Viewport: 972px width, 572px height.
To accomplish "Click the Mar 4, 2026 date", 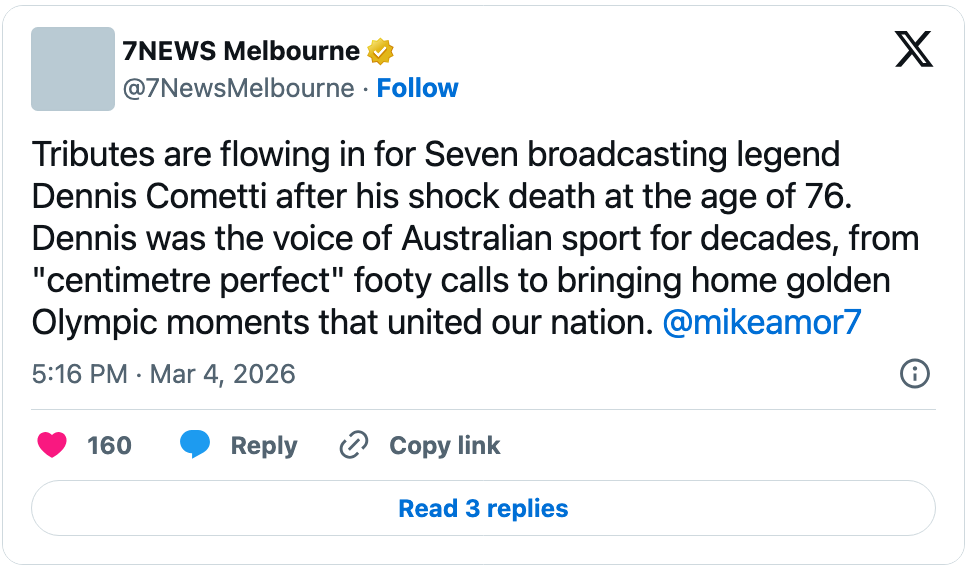I will coord(222,375).
